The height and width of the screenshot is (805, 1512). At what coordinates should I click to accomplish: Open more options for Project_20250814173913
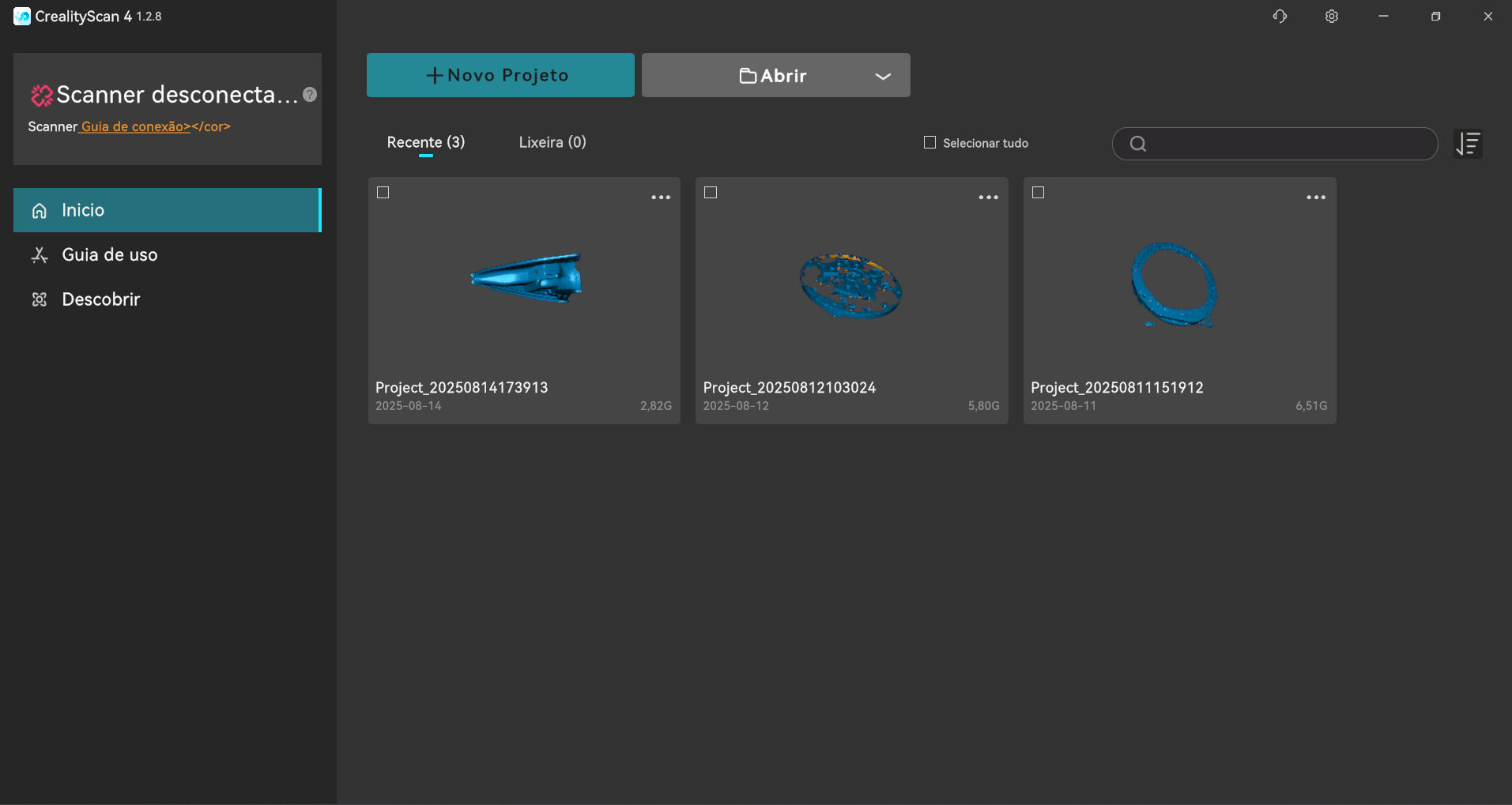tap(661, 197)
